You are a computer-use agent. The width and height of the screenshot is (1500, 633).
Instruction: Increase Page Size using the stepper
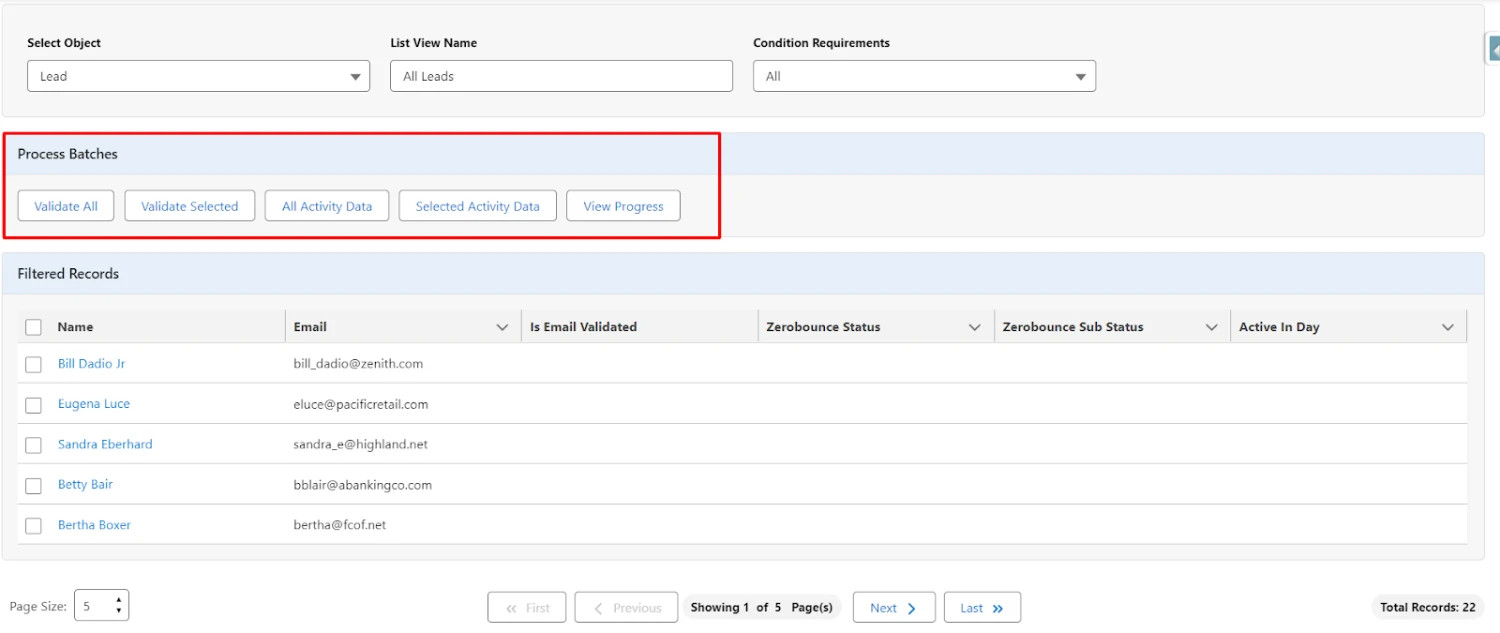(117, 601)
